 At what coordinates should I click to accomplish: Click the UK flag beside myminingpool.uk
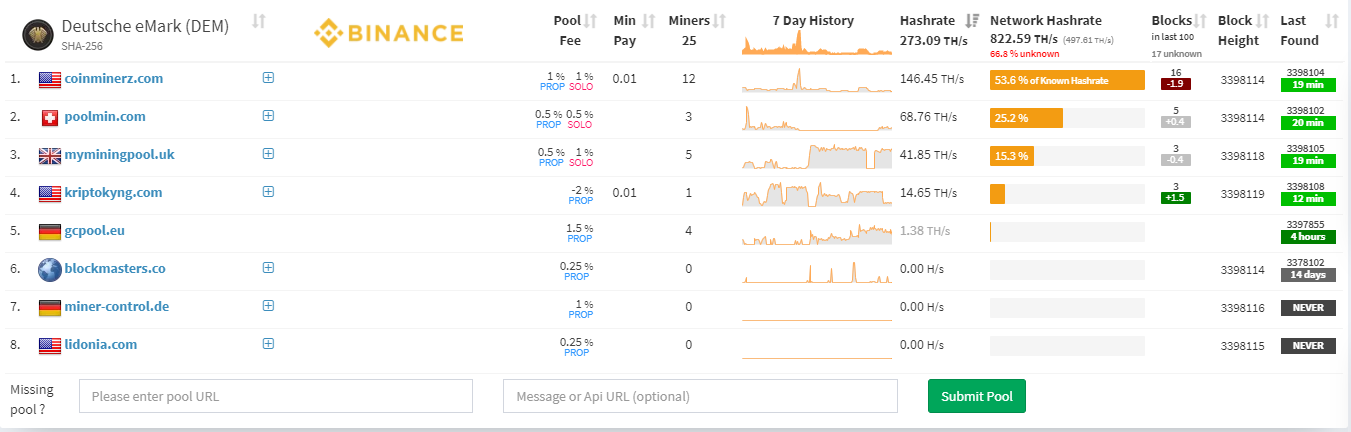click(x=49, y=155)
